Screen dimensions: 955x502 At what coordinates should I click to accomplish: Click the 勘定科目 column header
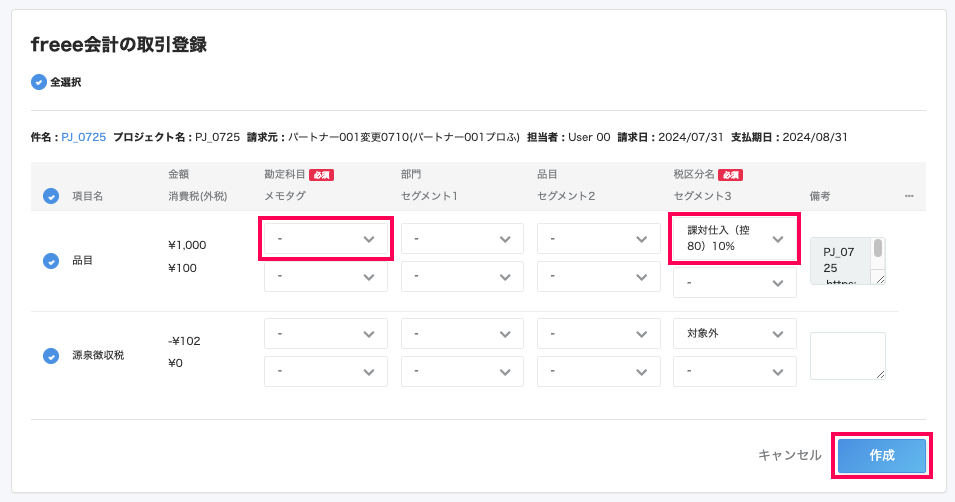284,174
